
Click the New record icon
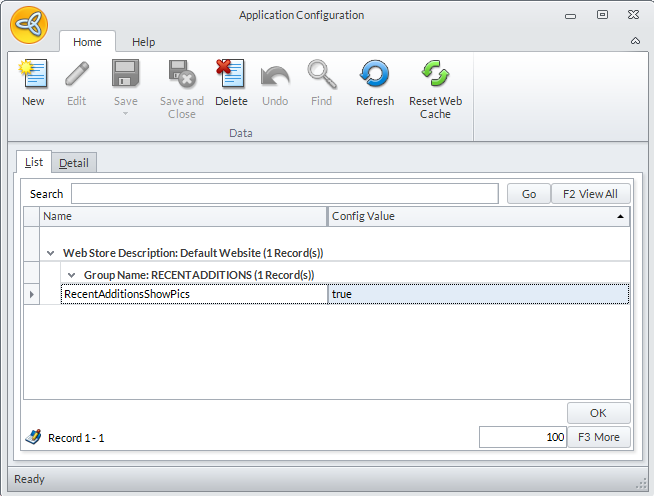point(33,76)
